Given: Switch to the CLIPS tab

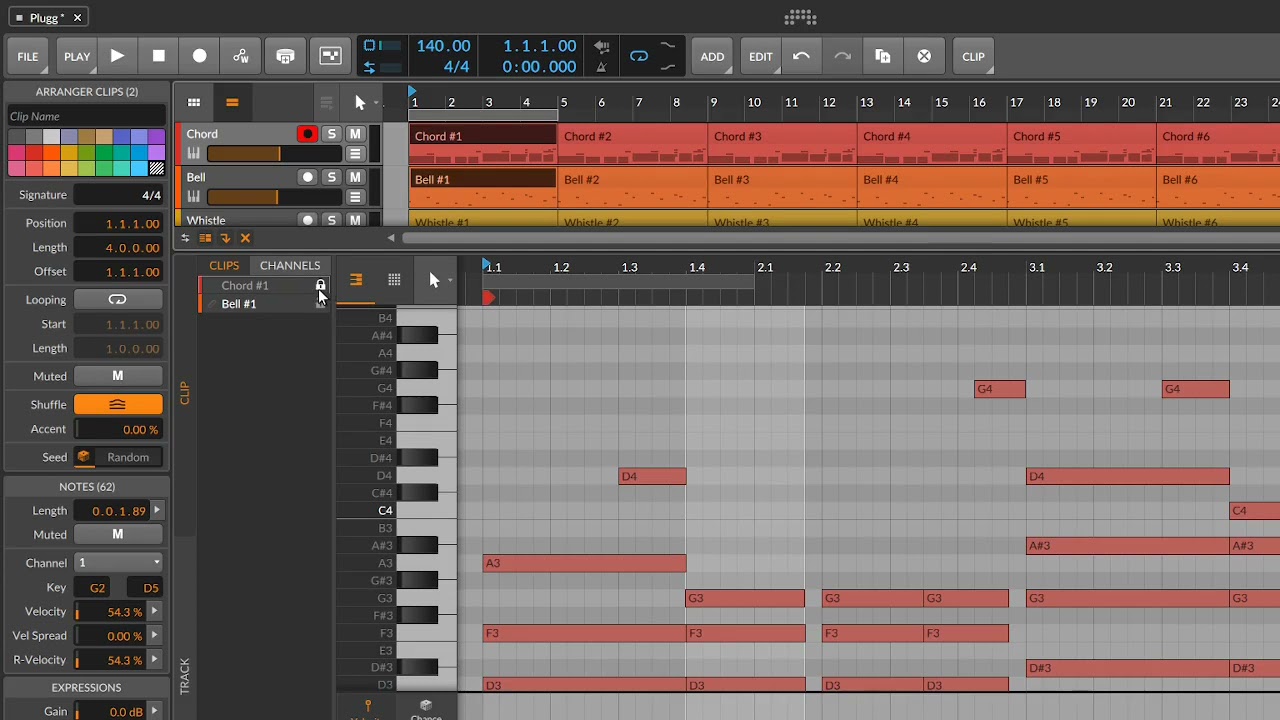Looking at the screenshot, I should 224,265.
